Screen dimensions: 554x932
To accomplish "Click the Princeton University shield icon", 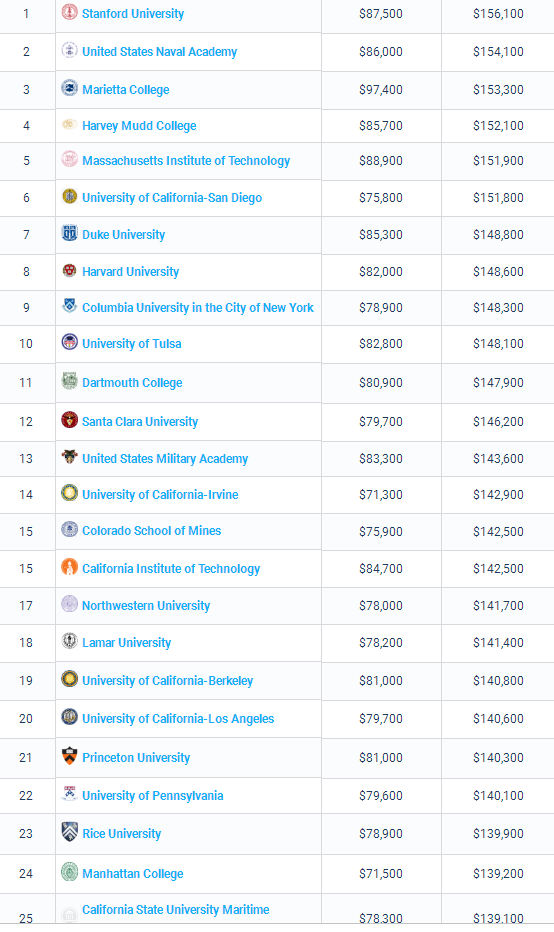I will click(70, 756).
